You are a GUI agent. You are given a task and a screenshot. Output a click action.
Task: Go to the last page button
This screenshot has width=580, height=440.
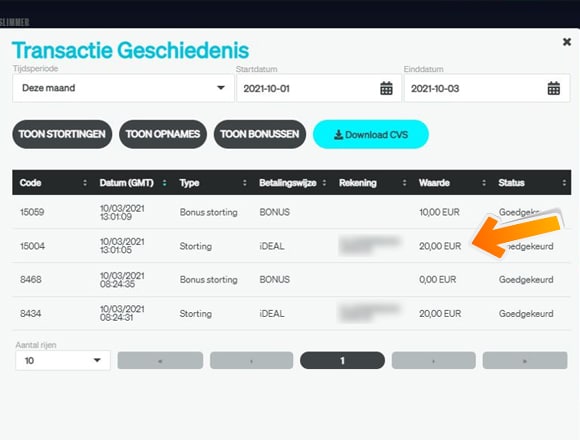525,361
